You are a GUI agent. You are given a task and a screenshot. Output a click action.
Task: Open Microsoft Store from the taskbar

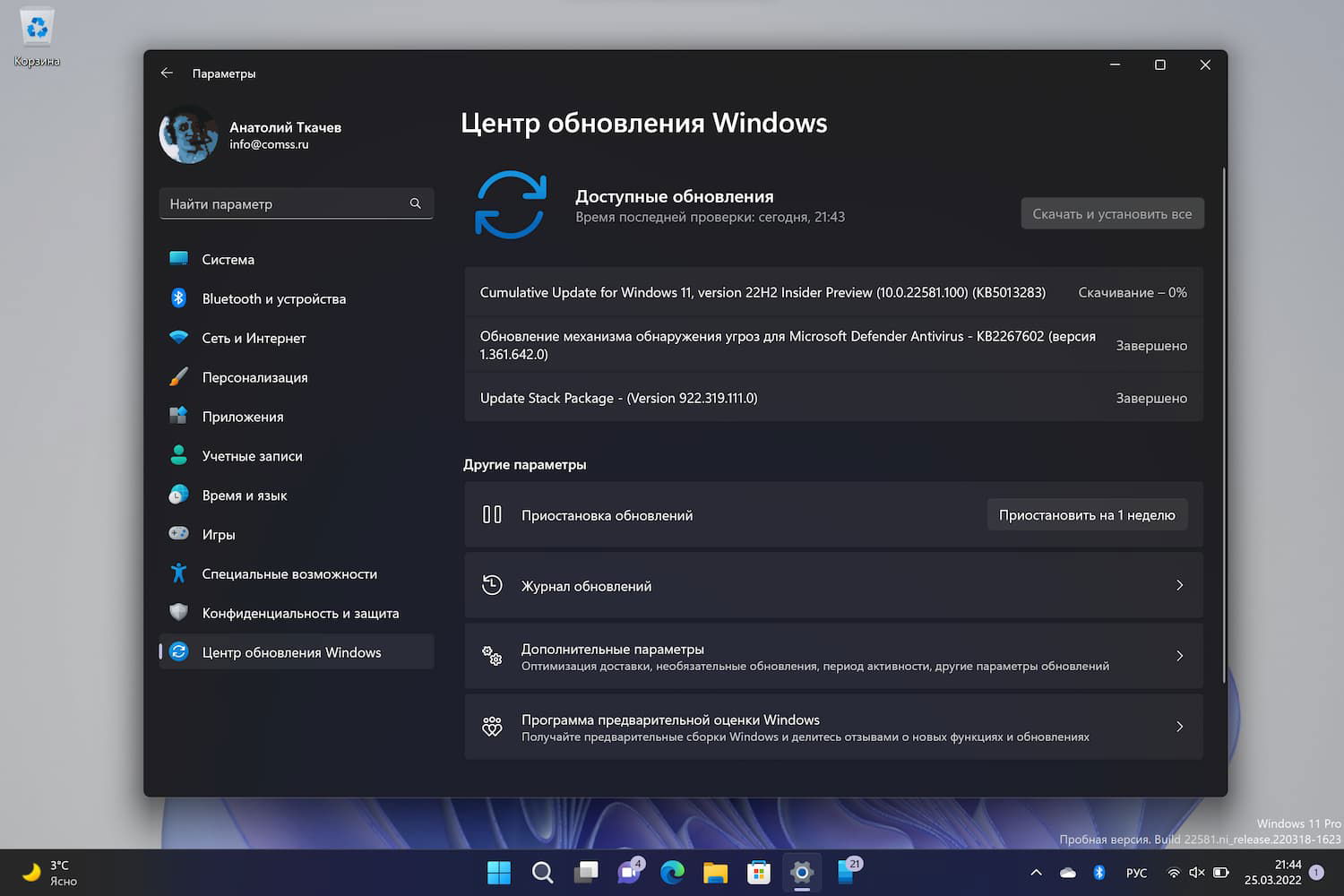point(757,872)
